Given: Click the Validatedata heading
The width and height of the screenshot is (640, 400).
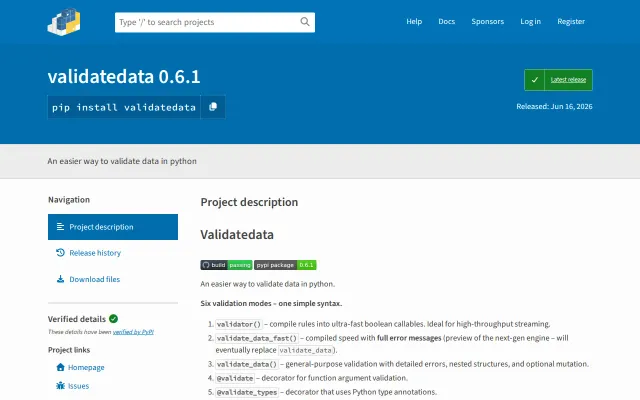Looking at the screenshot, I should (x=237, y=235).
